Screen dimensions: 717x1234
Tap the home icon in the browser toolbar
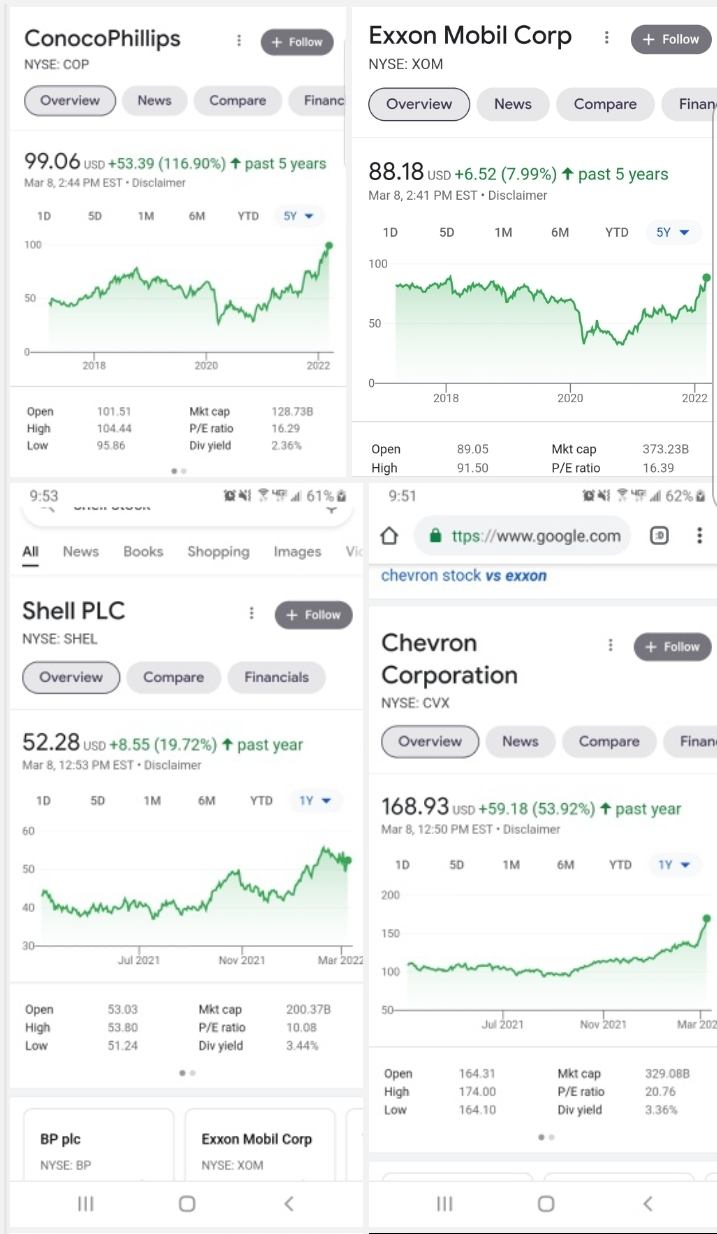point(389,536)
